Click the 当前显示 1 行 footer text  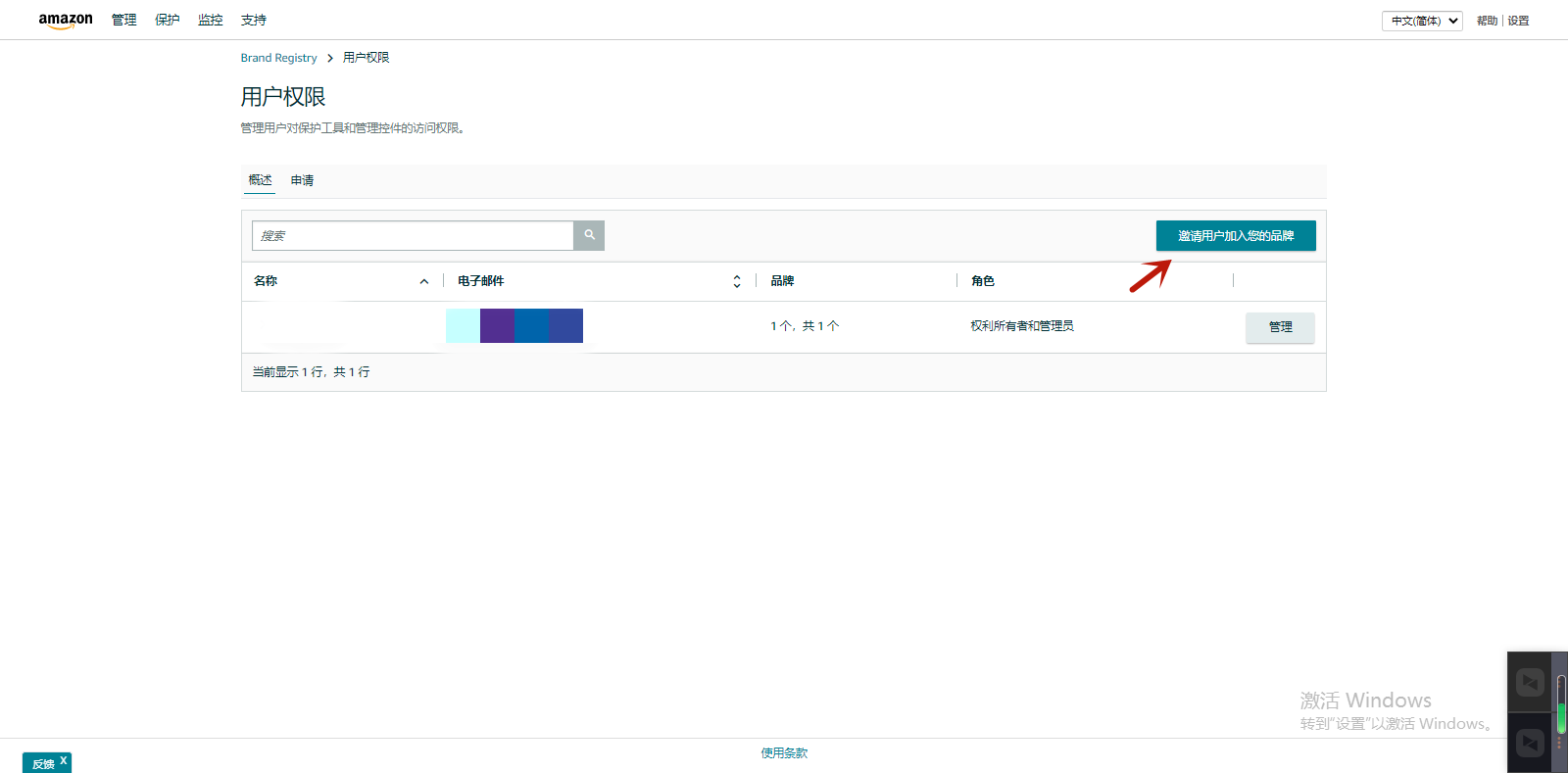[x=312, y=372]
